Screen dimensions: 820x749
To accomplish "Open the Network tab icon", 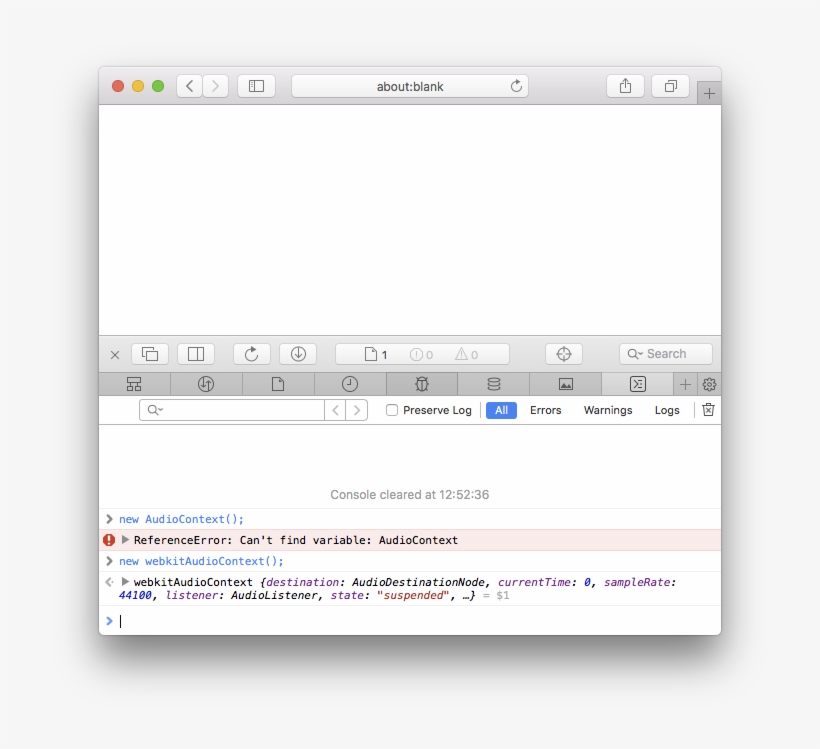I will [x=206, y=384].
